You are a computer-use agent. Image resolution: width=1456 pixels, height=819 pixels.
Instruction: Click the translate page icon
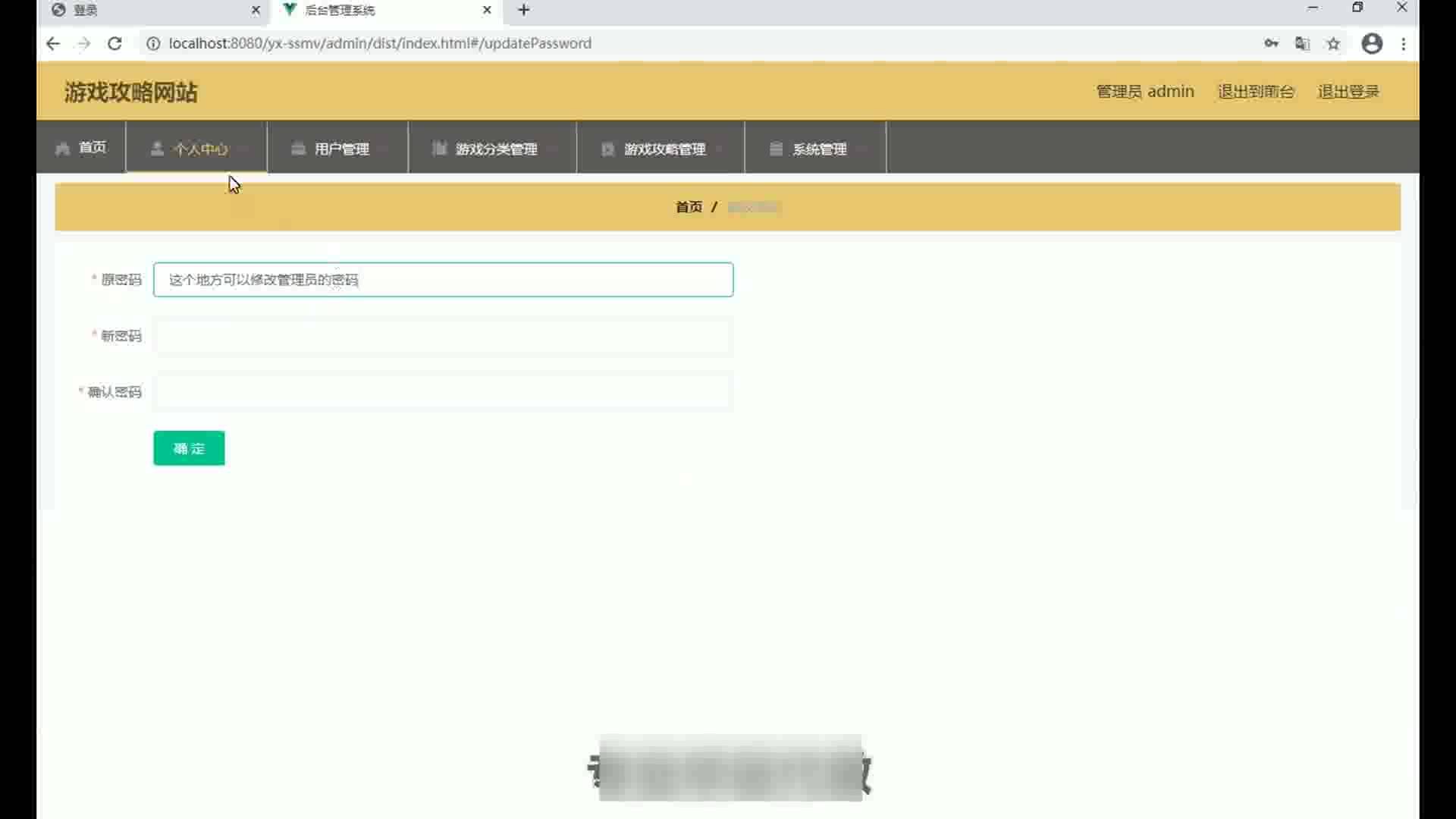pos(1302,43)
